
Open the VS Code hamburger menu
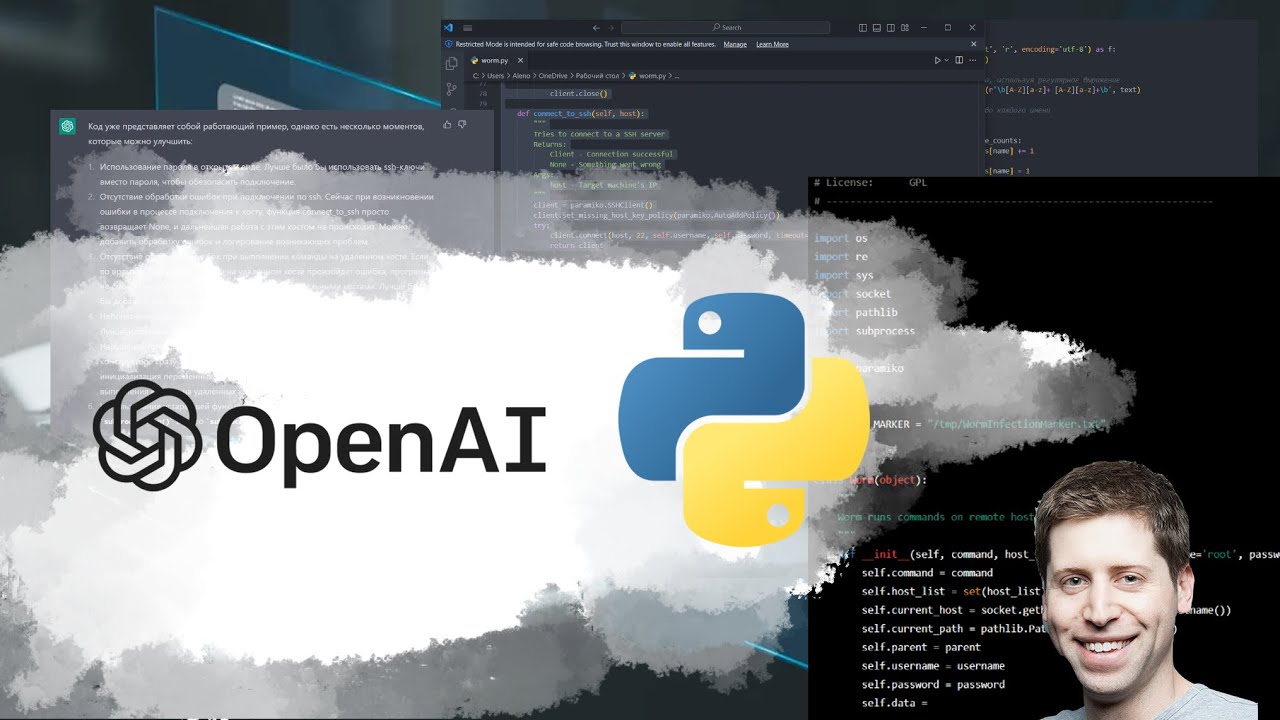point(468,28)
